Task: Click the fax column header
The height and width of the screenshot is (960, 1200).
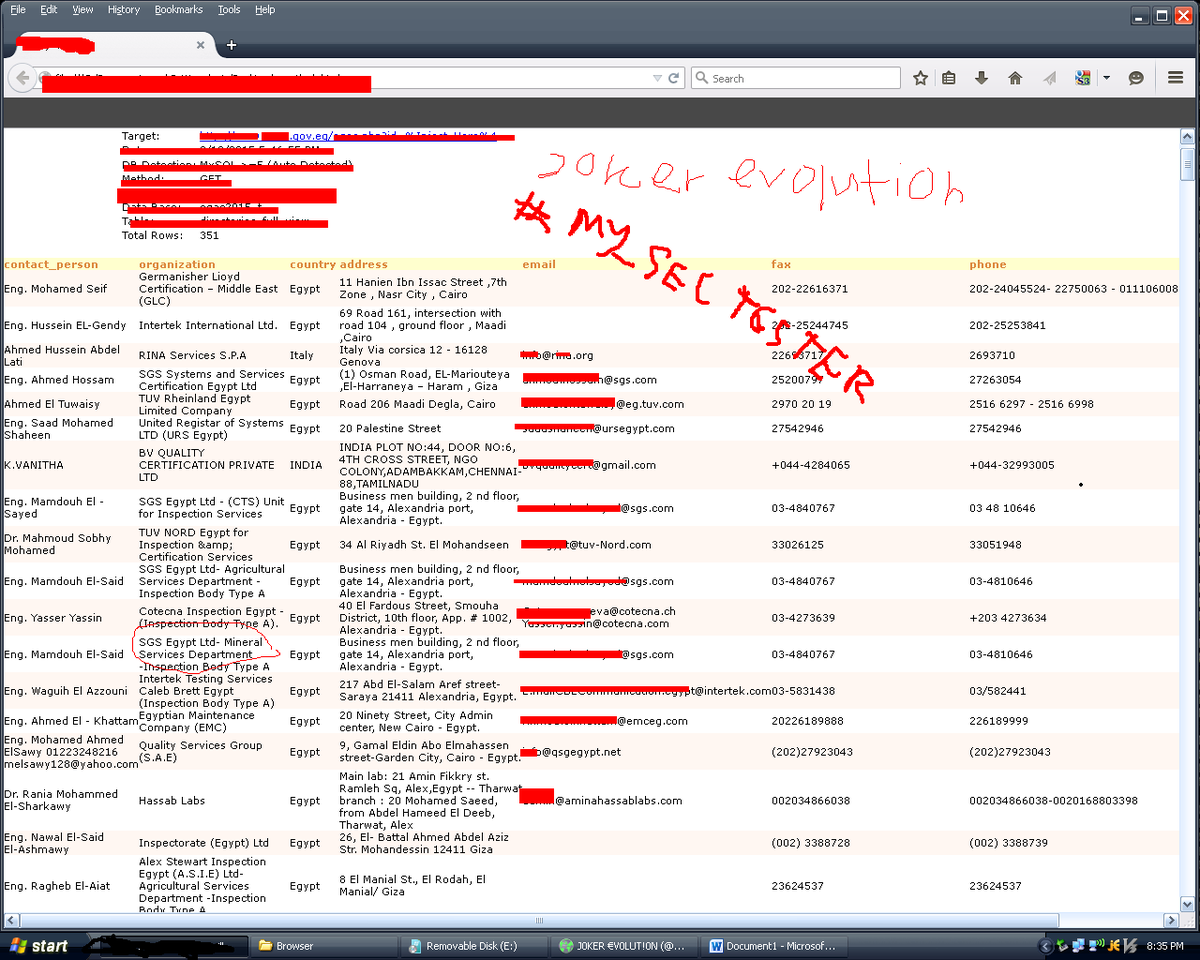Action: [x=781, y=264]
